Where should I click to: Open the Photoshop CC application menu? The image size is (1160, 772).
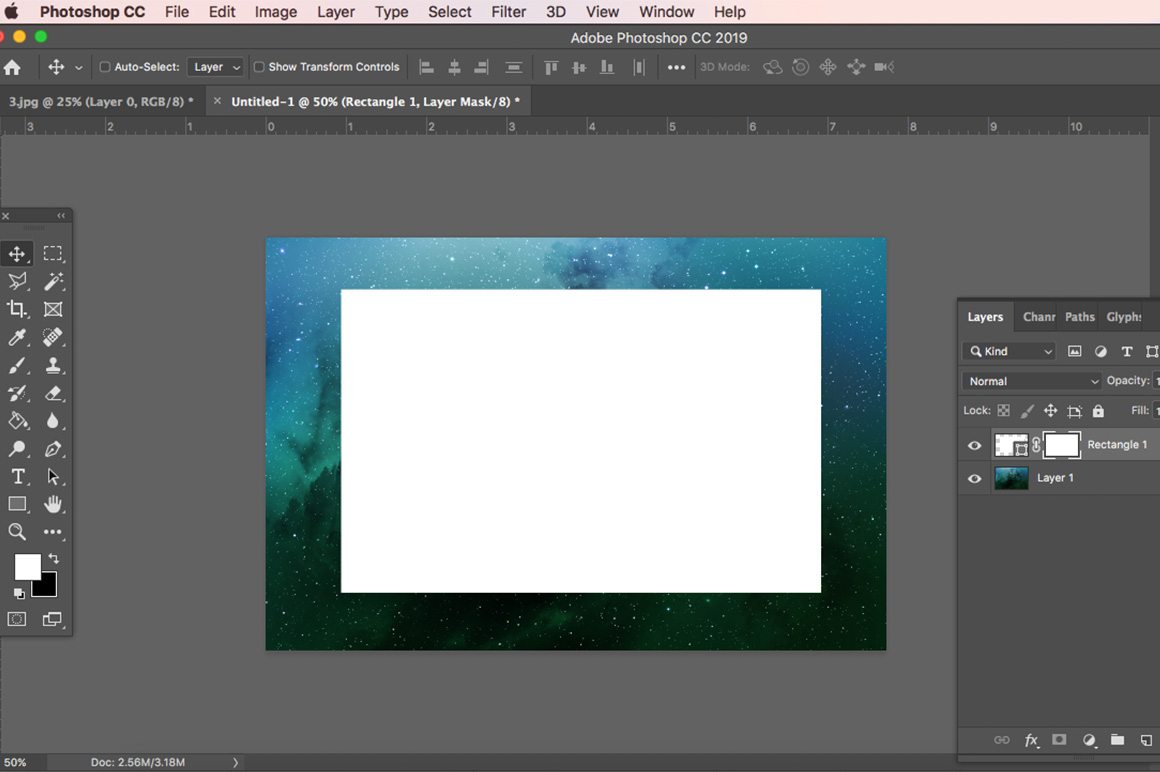[92, 12]
